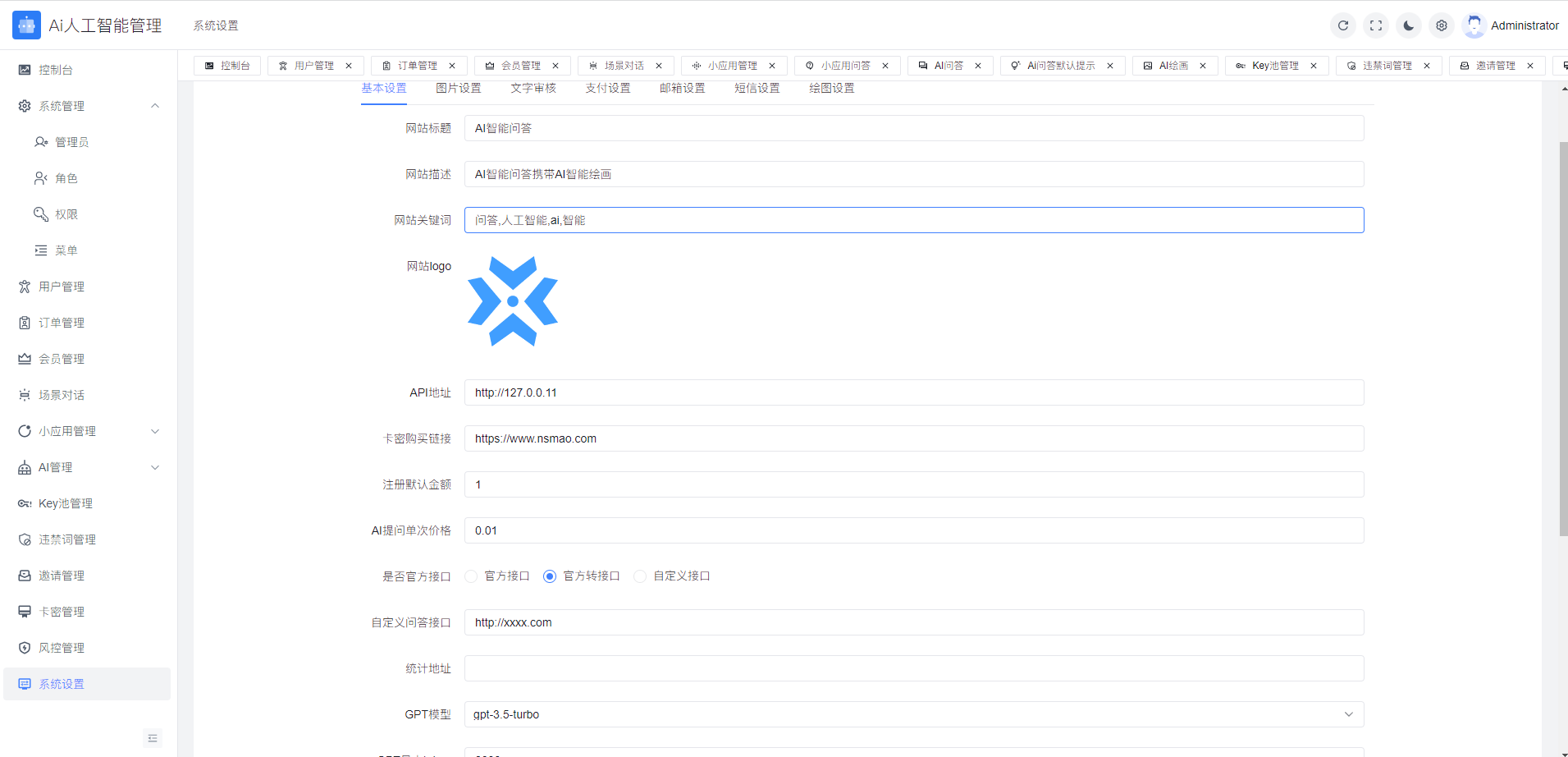This screenshot has height=757, width=1568.
Task: Open the theme settings gear icon
Action: tap(1442, 25)
